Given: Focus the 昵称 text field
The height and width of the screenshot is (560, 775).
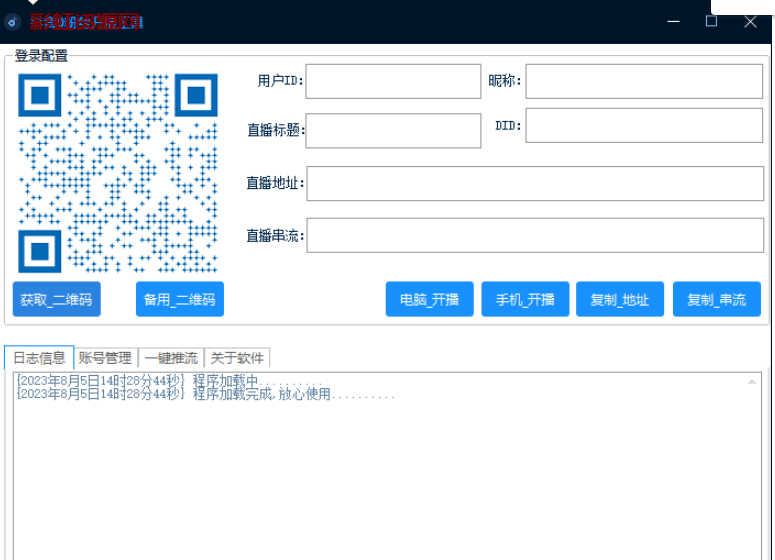Looking at the screenshot, I should pos(643,82).
